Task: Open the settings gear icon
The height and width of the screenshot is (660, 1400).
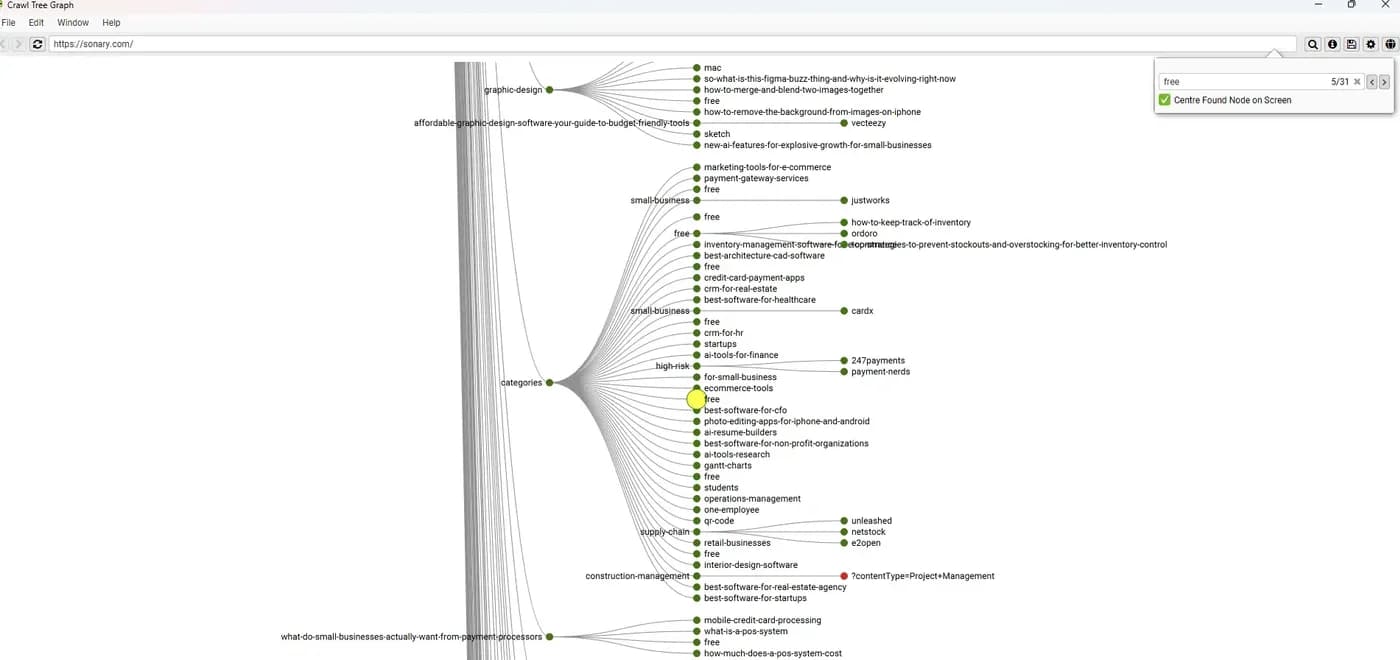Action: click(x=1371, y=44)
